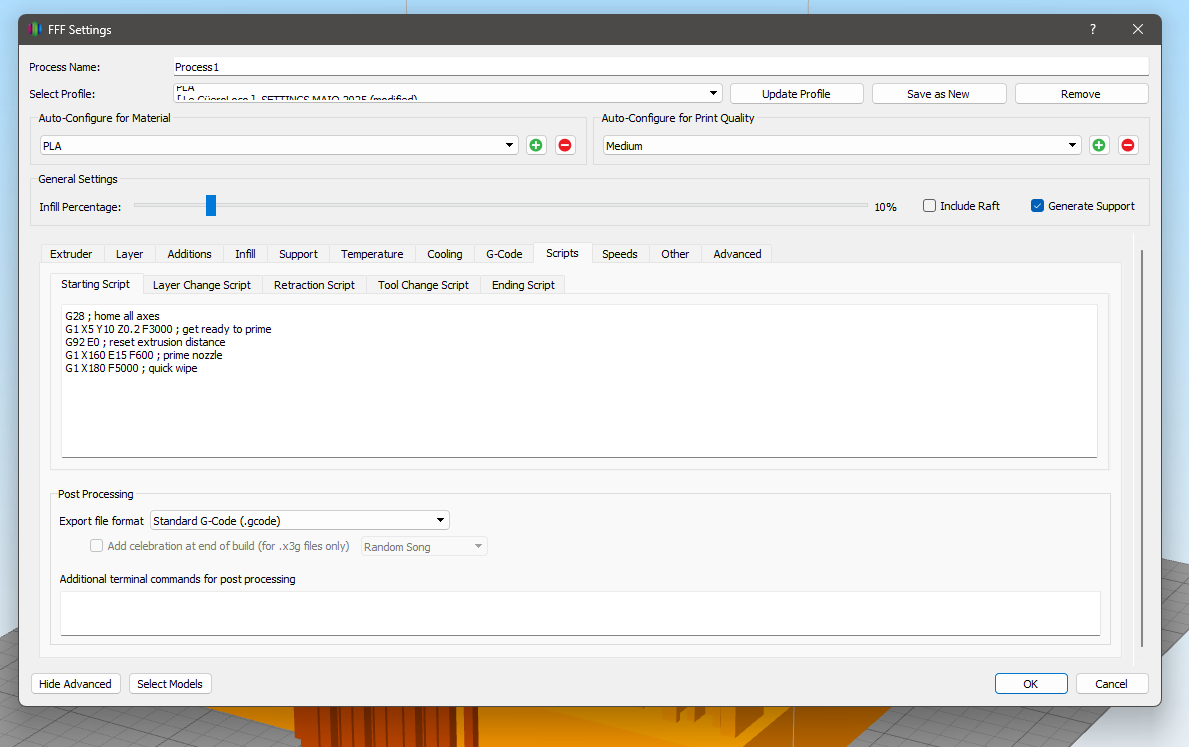Image resolution: width=1189 pixels, height=747 pixels.
Task: Switch to the Additions tab
Action: tap(190, 254)
